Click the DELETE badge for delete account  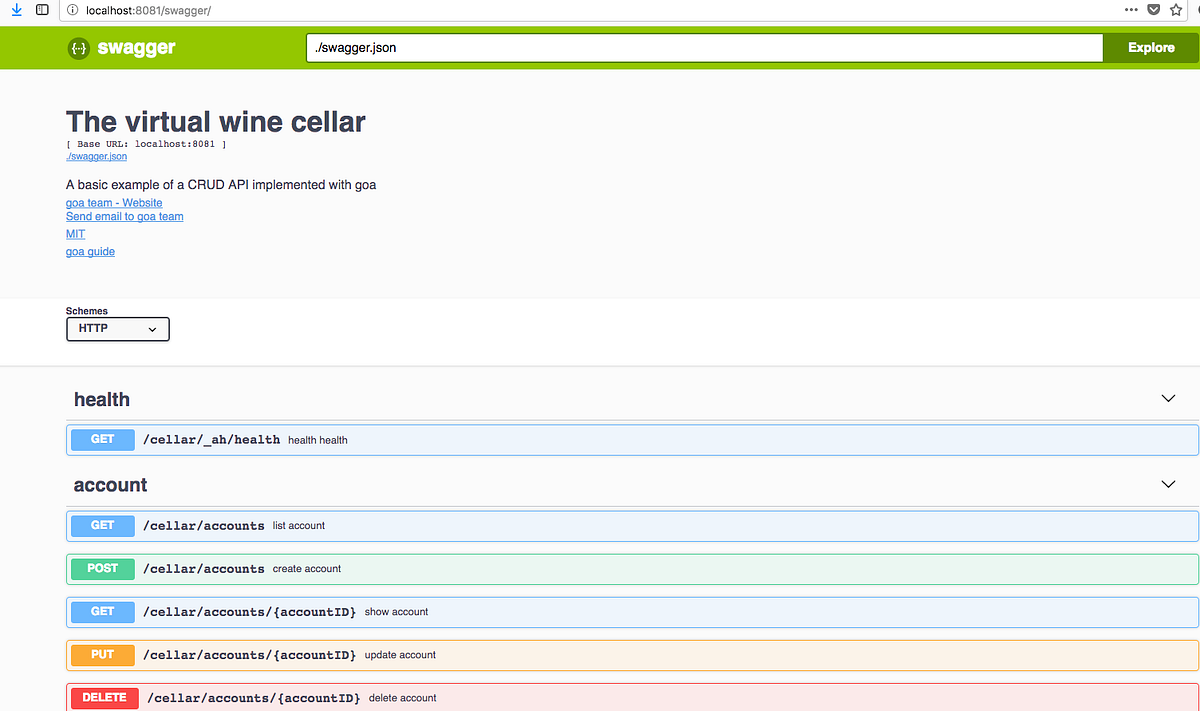click(x=104, y=697)
